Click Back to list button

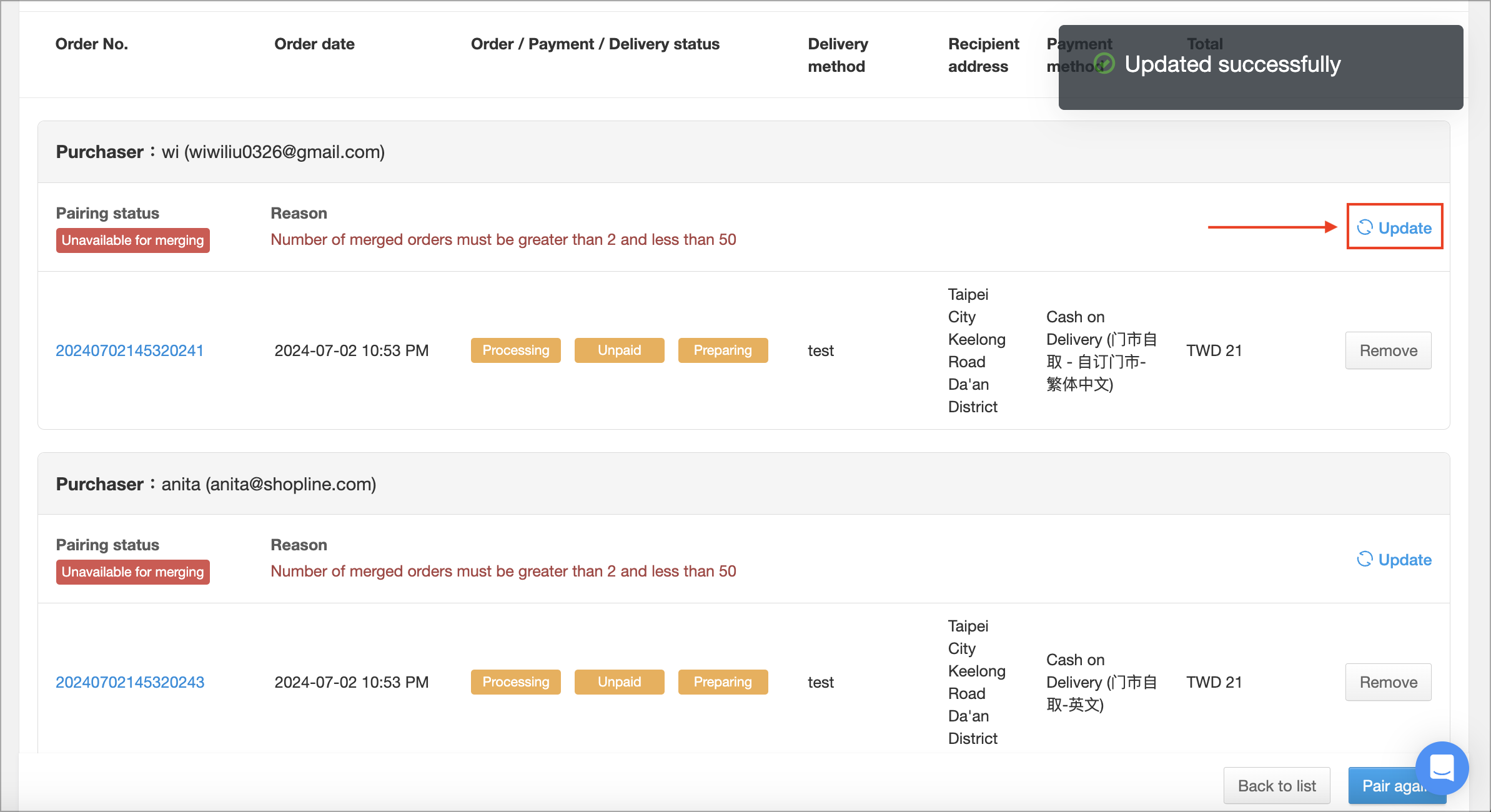tap(1277, 786)
